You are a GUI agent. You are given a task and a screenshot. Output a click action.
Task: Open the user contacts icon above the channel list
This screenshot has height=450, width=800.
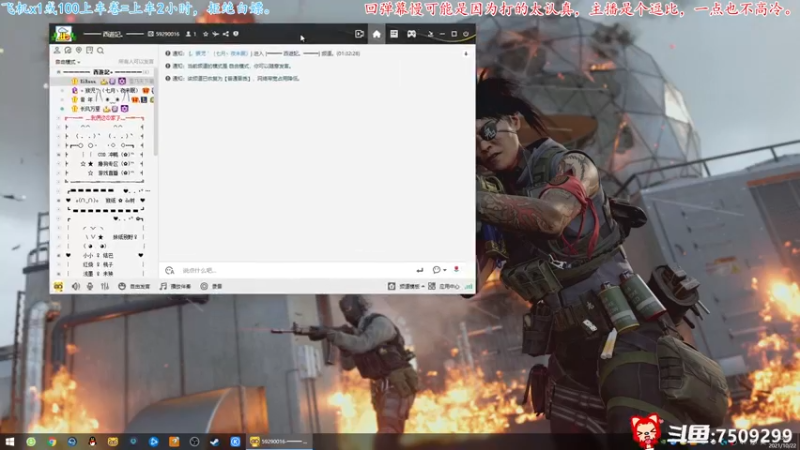[x=57, y=50]
